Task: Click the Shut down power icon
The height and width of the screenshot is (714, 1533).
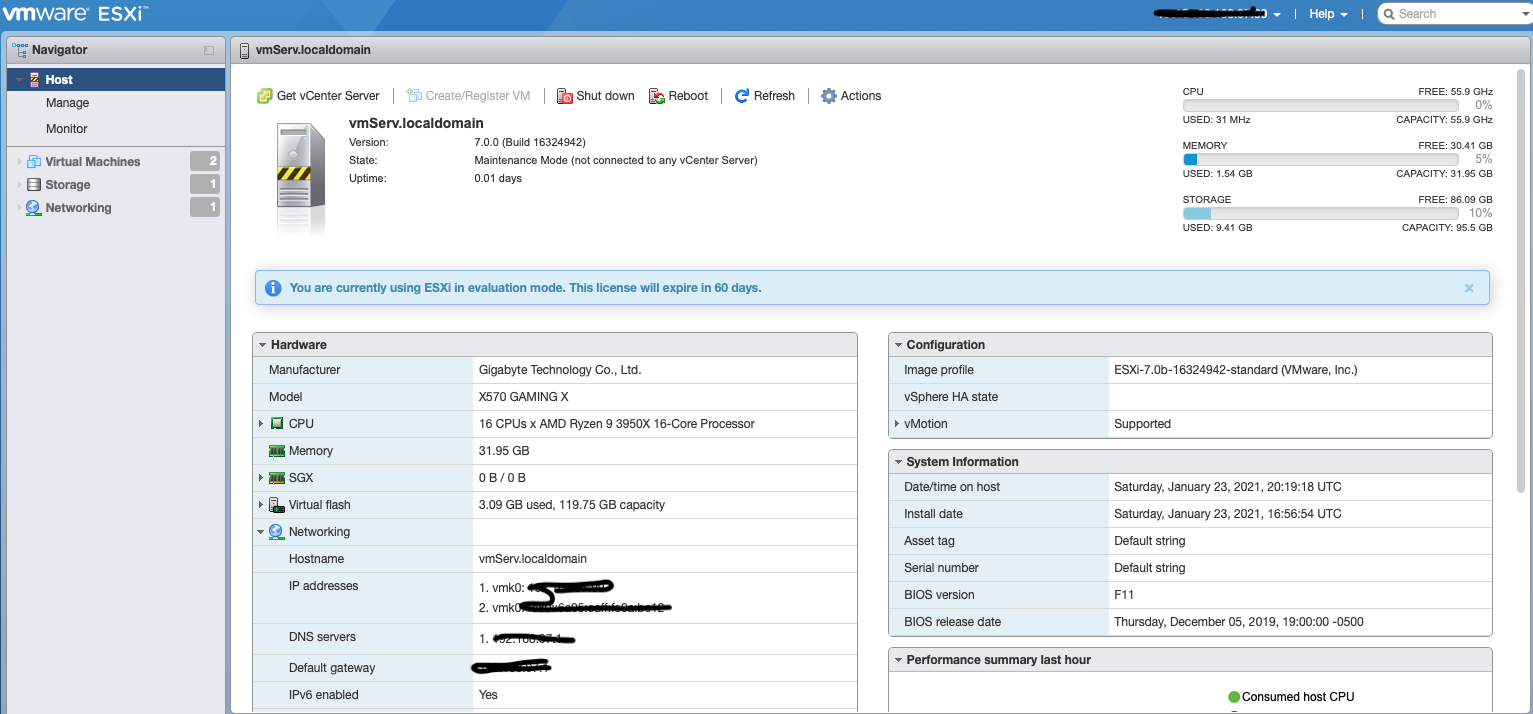Action: (x=565, y=96)
